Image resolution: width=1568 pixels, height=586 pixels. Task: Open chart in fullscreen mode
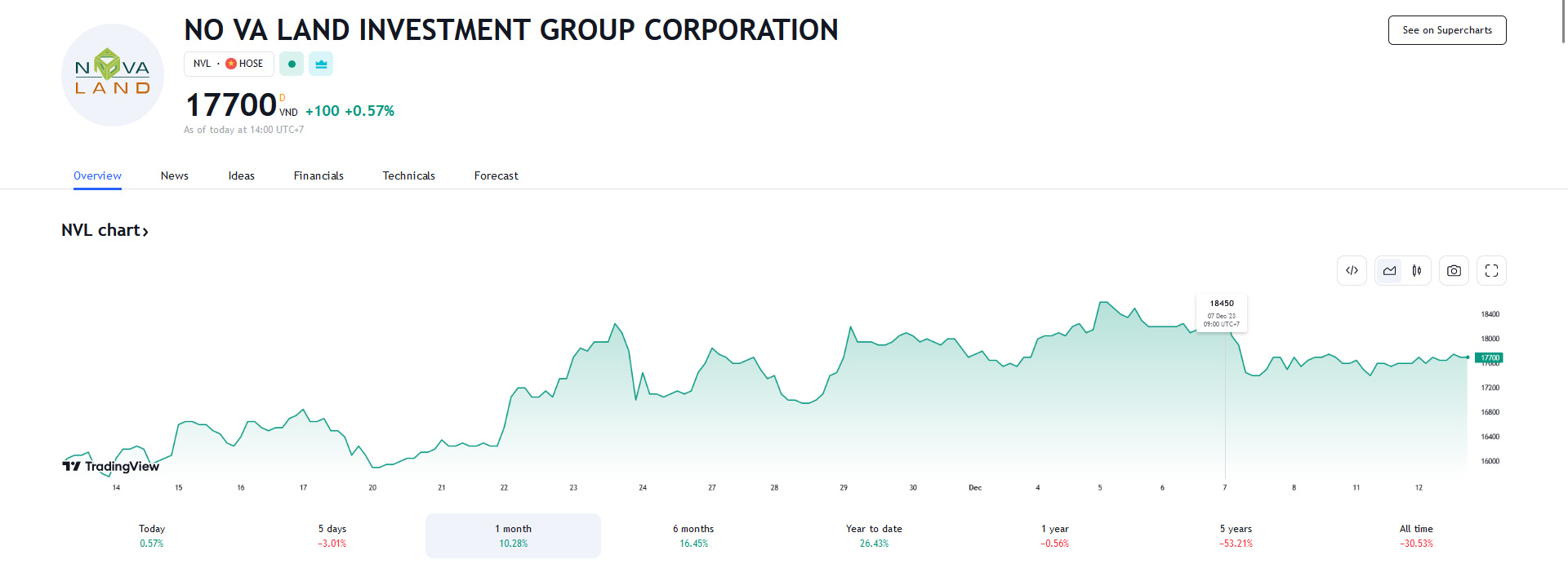point(1491,271)
